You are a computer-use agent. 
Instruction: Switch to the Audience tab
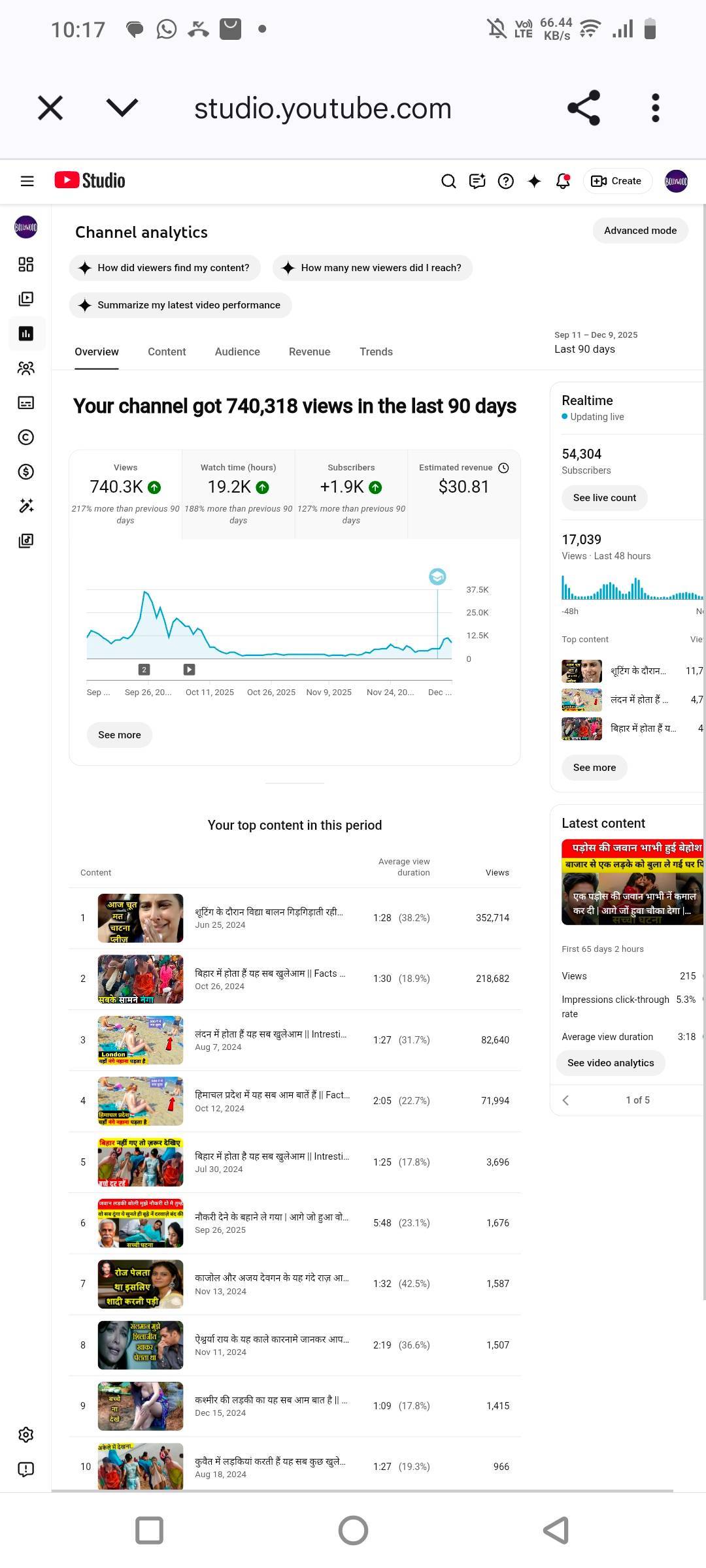[x=237, y=351]
